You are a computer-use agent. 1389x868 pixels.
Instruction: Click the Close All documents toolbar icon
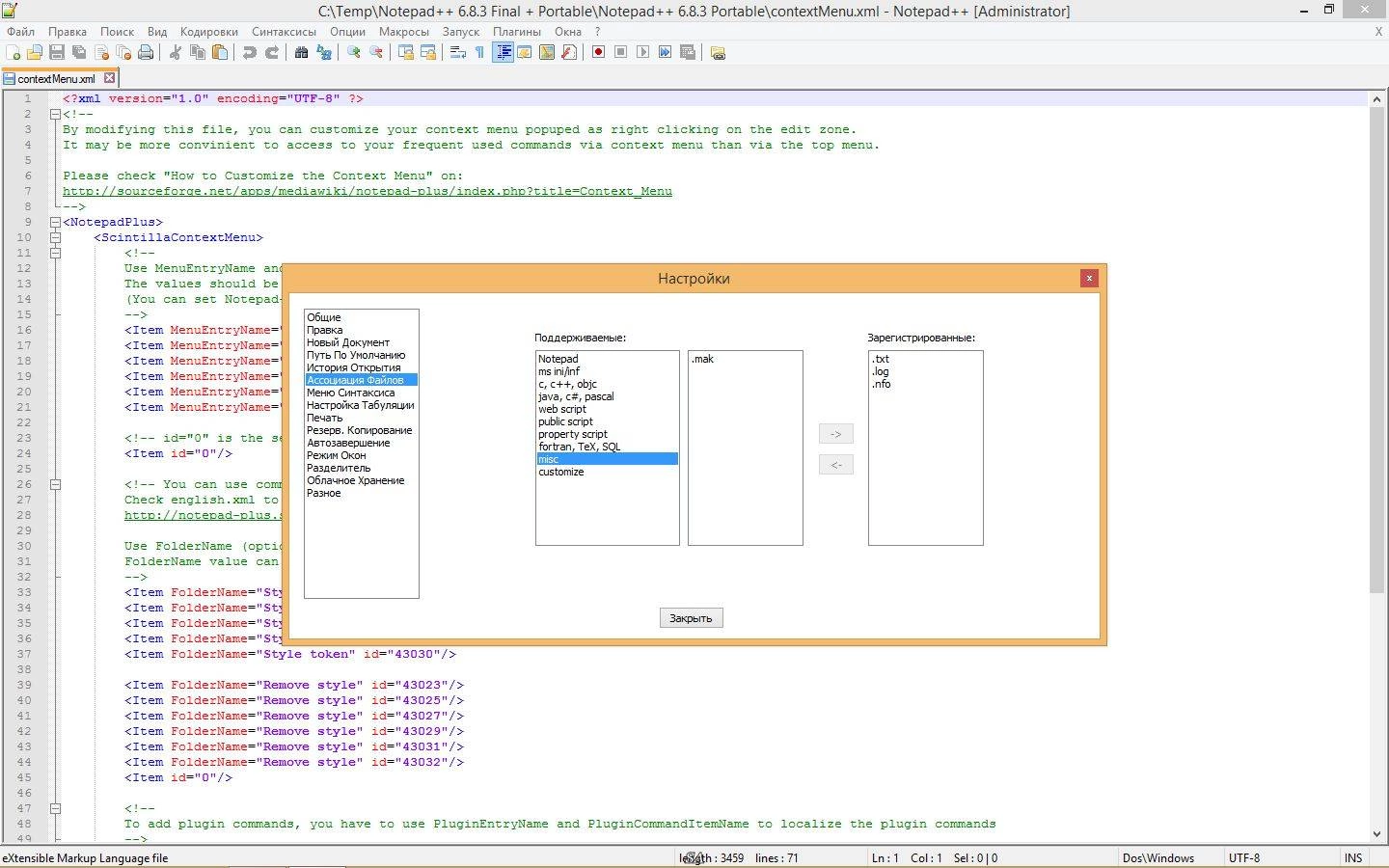[x=123, y=52]
